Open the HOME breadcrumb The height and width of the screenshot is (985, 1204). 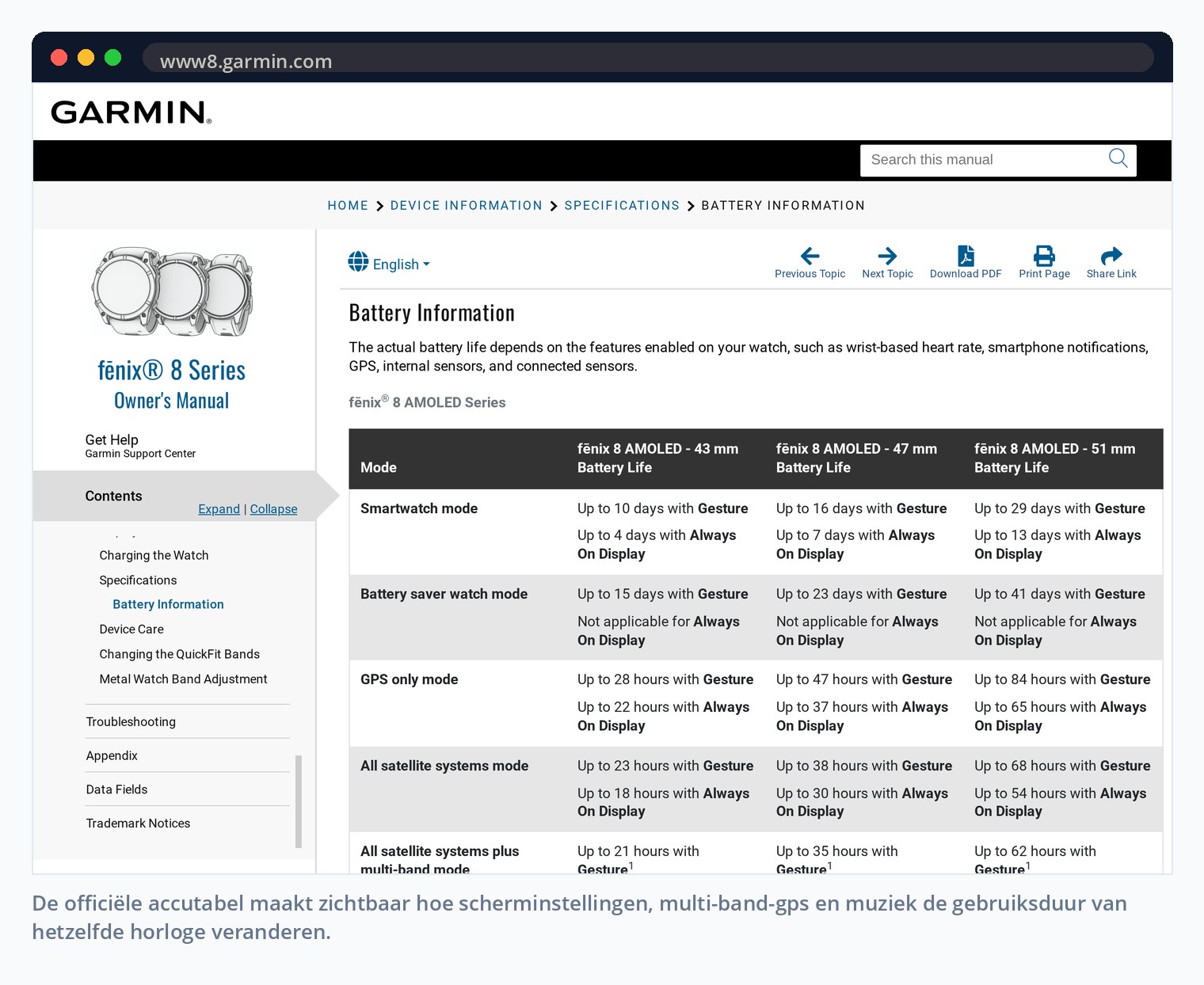pos(348,206)
